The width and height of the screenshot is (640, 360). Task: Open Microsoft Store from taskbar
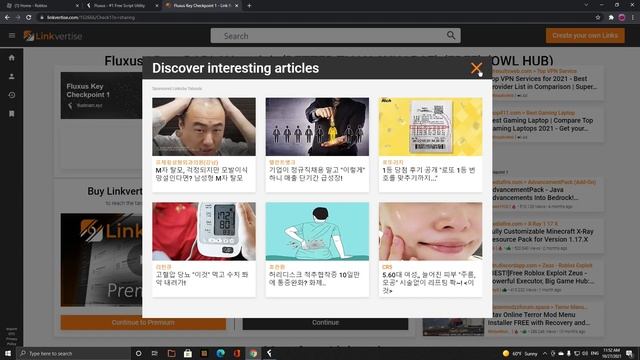188,353
